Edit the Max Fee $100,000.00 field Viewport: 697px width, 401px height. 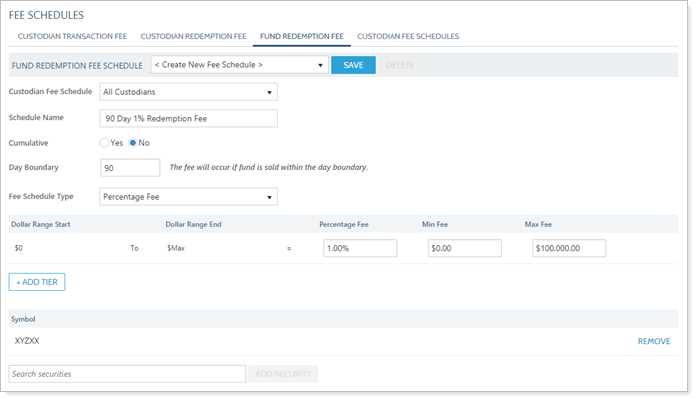click(x=568, y=248)
